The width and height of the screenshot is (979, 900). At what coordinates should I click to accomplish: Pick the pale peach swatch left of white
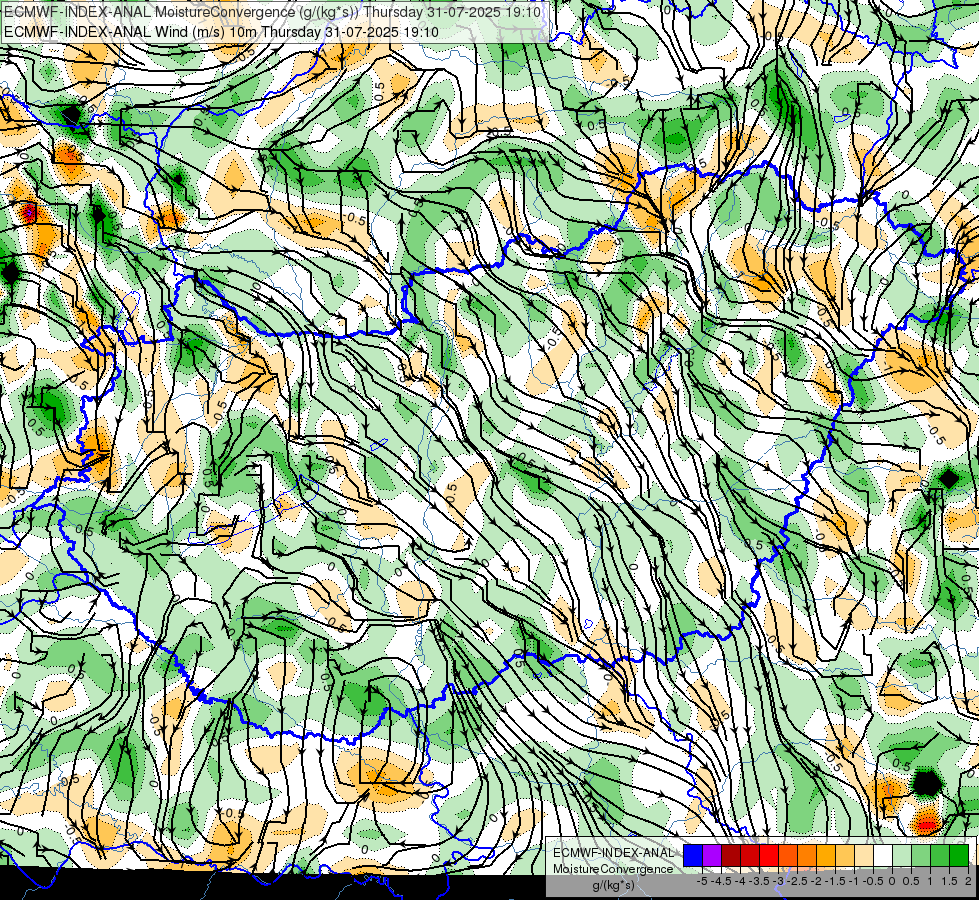(864, 855)
